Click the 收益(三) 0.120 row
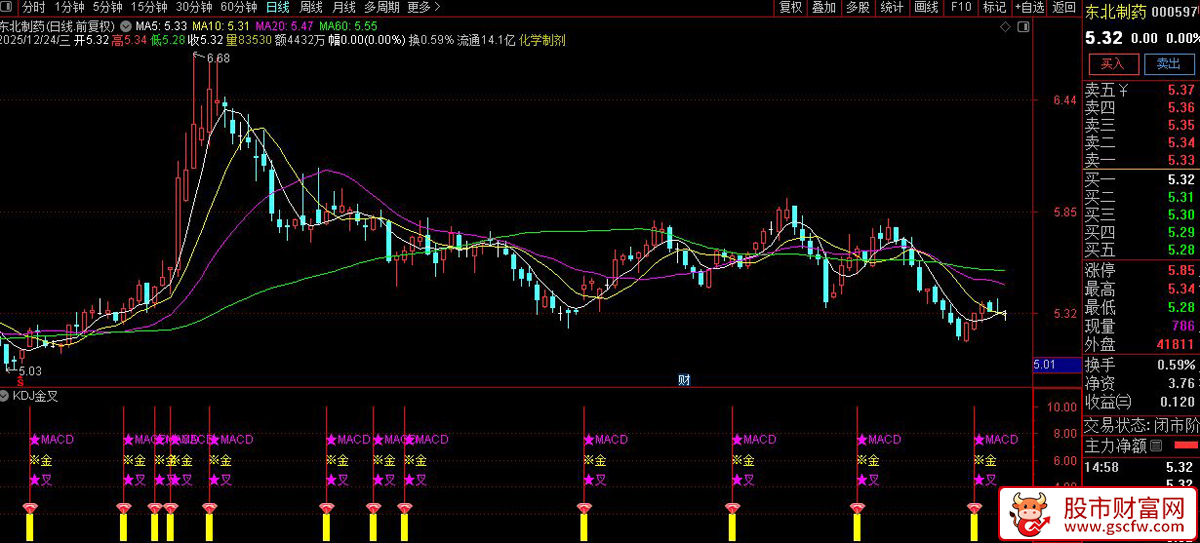1200x543 pixels. 1141,402
